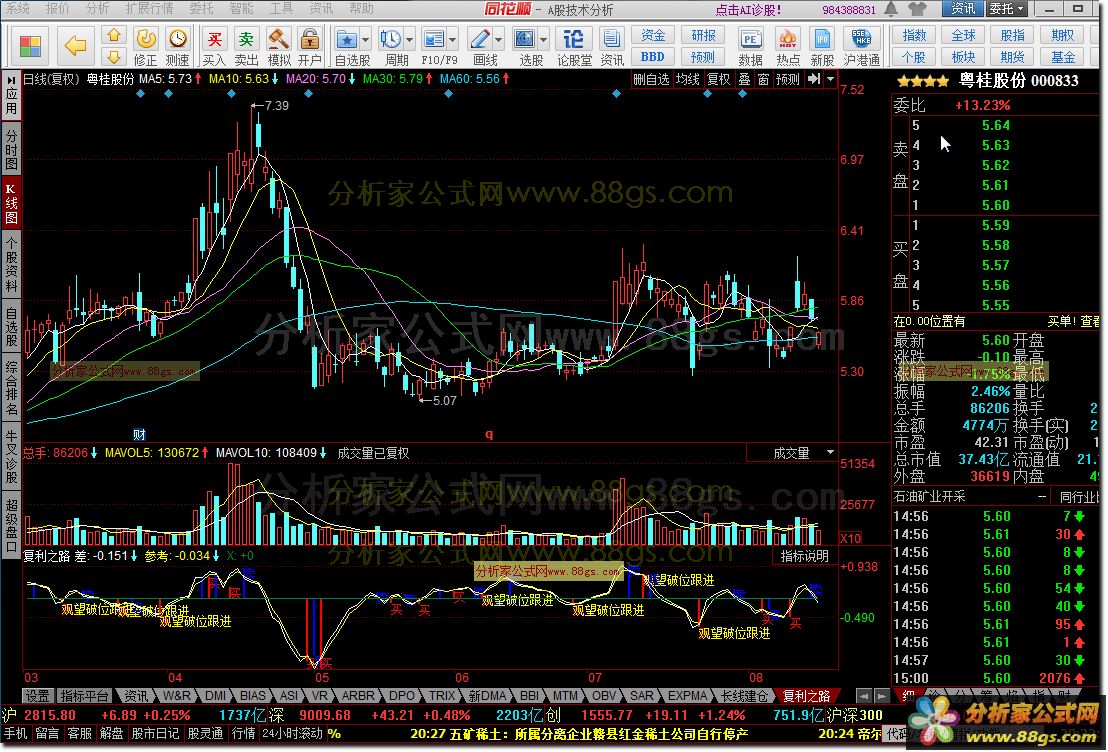Screen dimensions: 1108x752
Task: Click the 财 marker on the chart
Action: pyautogui.click(x=139, y=434)
